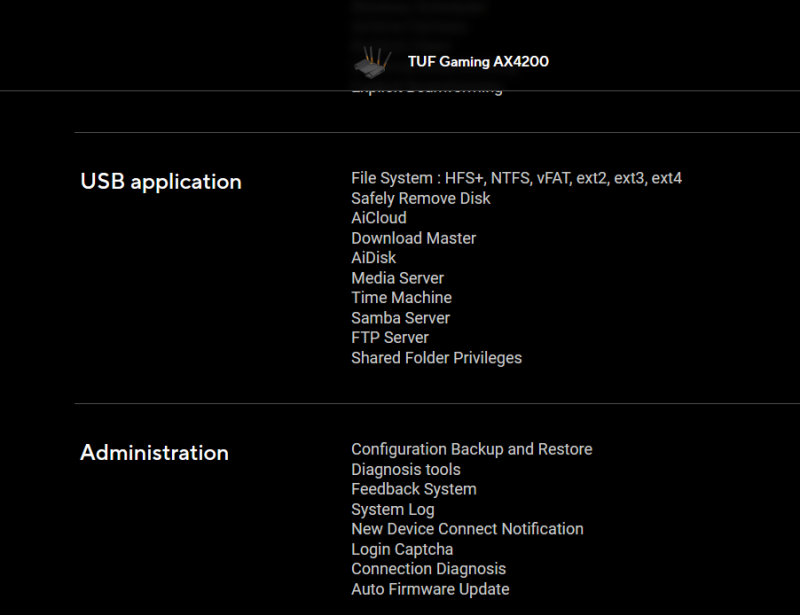Screen dimensions: 800x615
Task: Select the FTP Server feature text
Action: (390, 338)
